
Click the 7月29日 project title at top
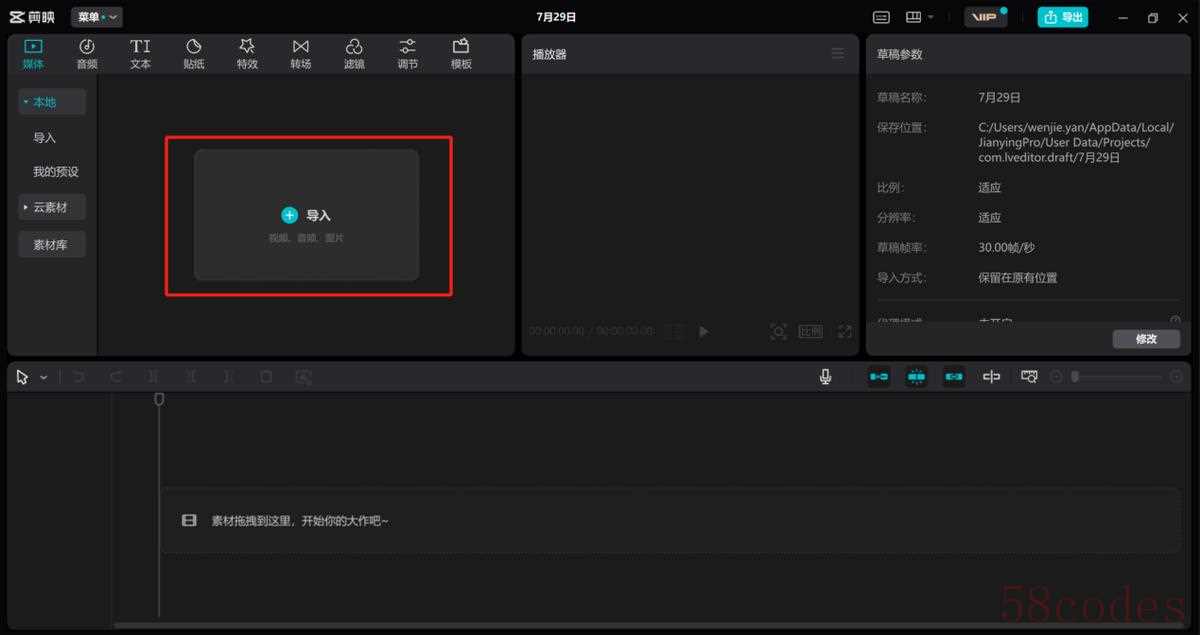click(x=557, y=17)
